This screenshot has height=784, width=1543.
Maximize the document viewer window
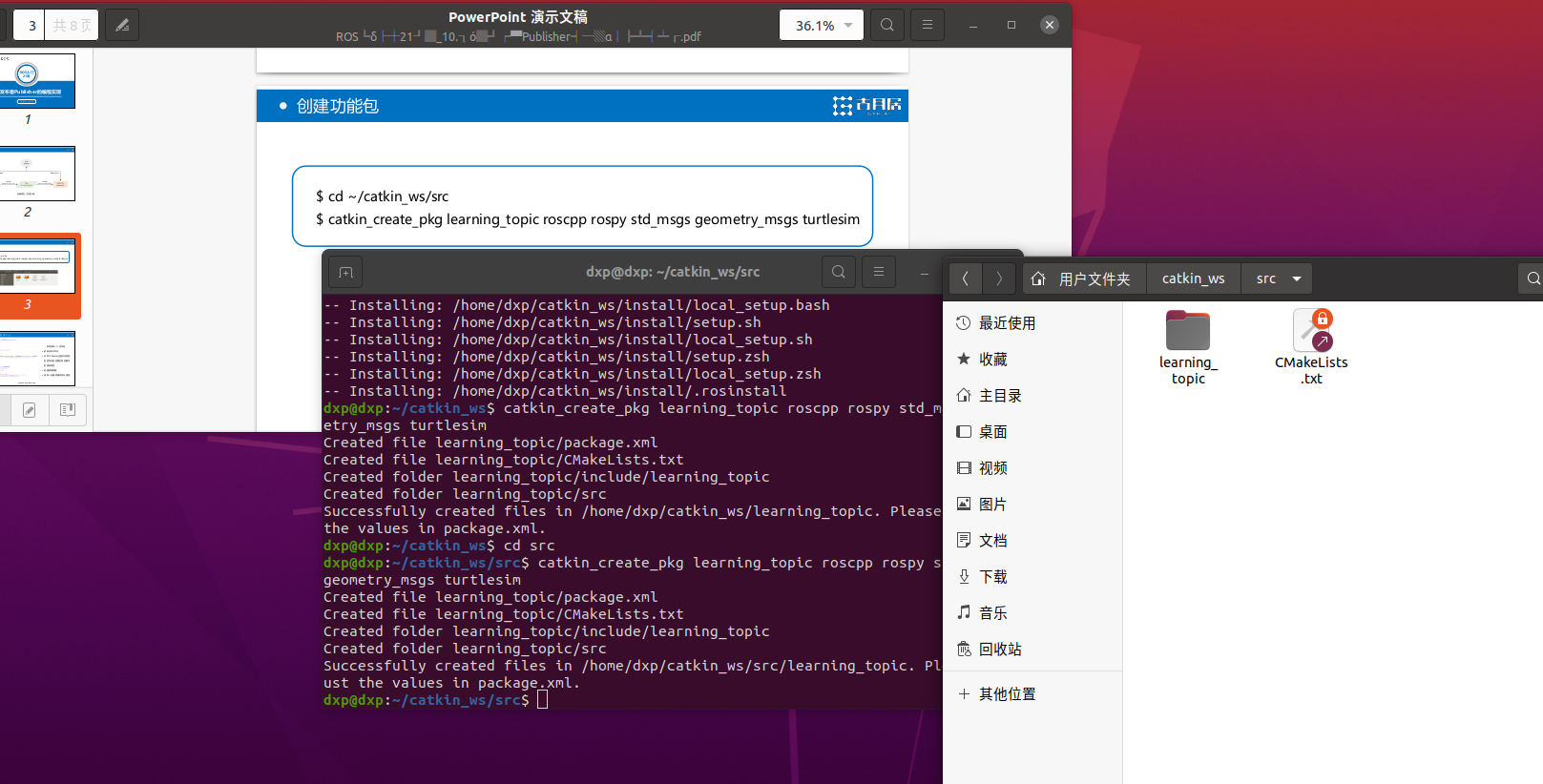tap(1011, 25)
